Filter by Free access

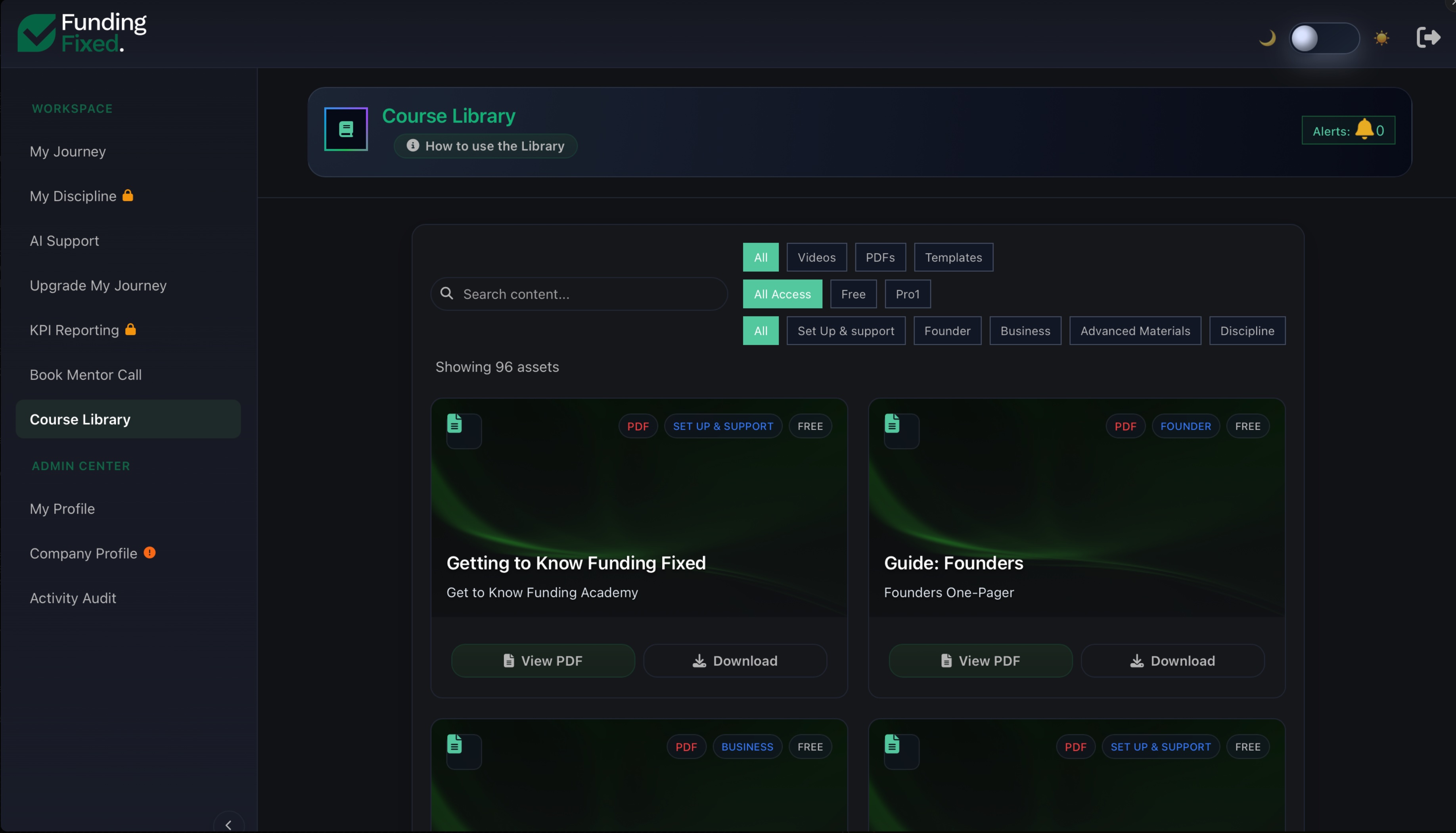pos(853,294)
